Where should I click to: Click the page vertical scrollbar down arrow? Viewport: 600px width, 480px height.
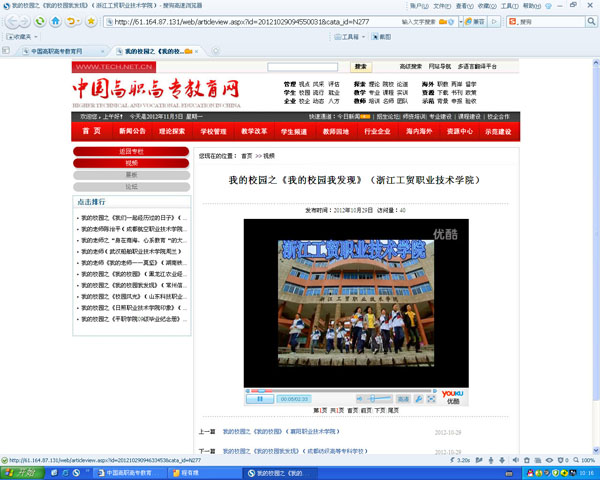[x=596, y=450]
